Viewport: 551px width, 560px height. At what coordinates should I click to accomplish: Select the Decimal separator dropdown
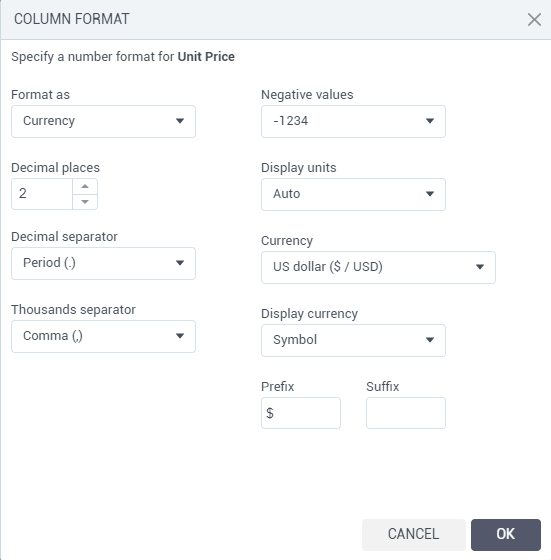[103, 263]
